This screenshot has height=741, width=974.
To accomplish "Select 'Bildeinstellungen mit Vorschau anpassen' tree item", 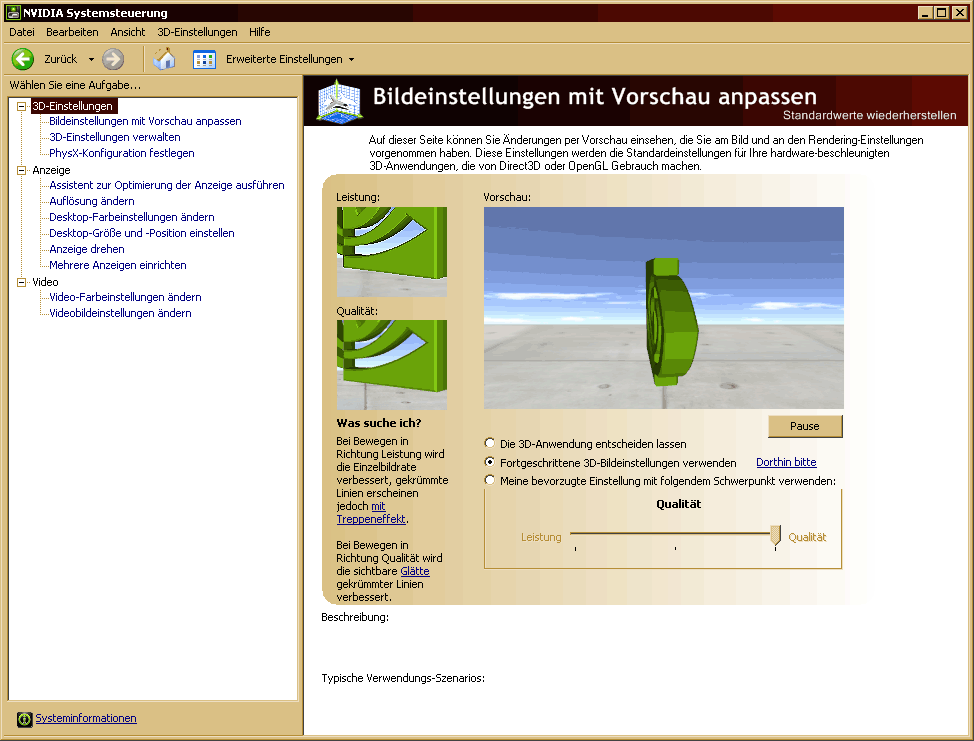I will point(145,121).
